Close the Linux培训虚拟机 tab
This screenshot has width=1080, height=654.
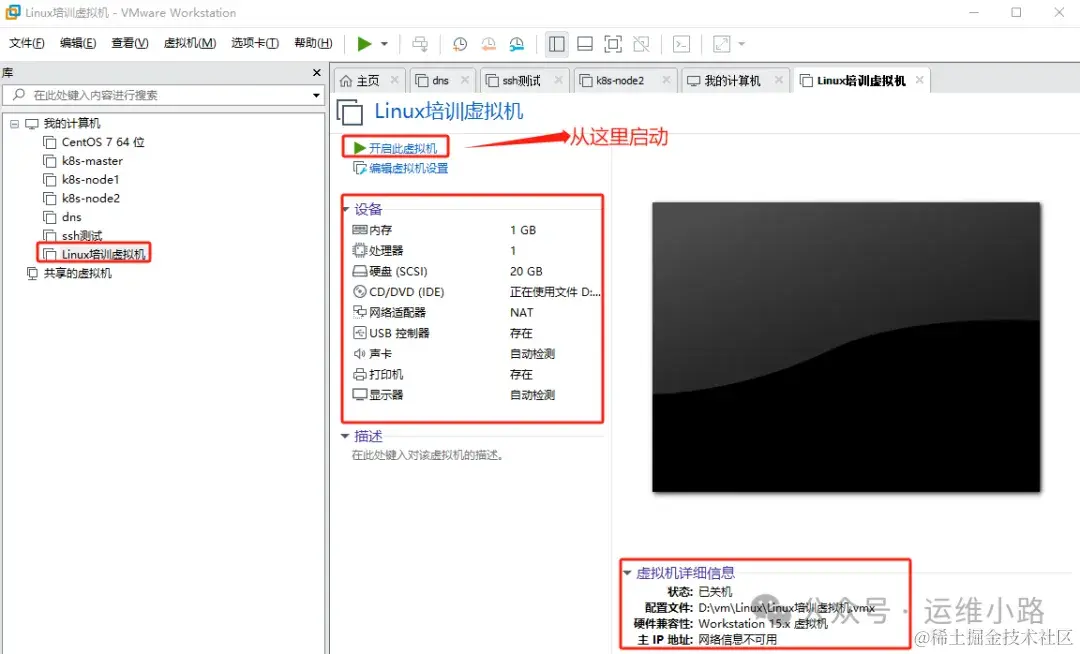coord(920,80)
